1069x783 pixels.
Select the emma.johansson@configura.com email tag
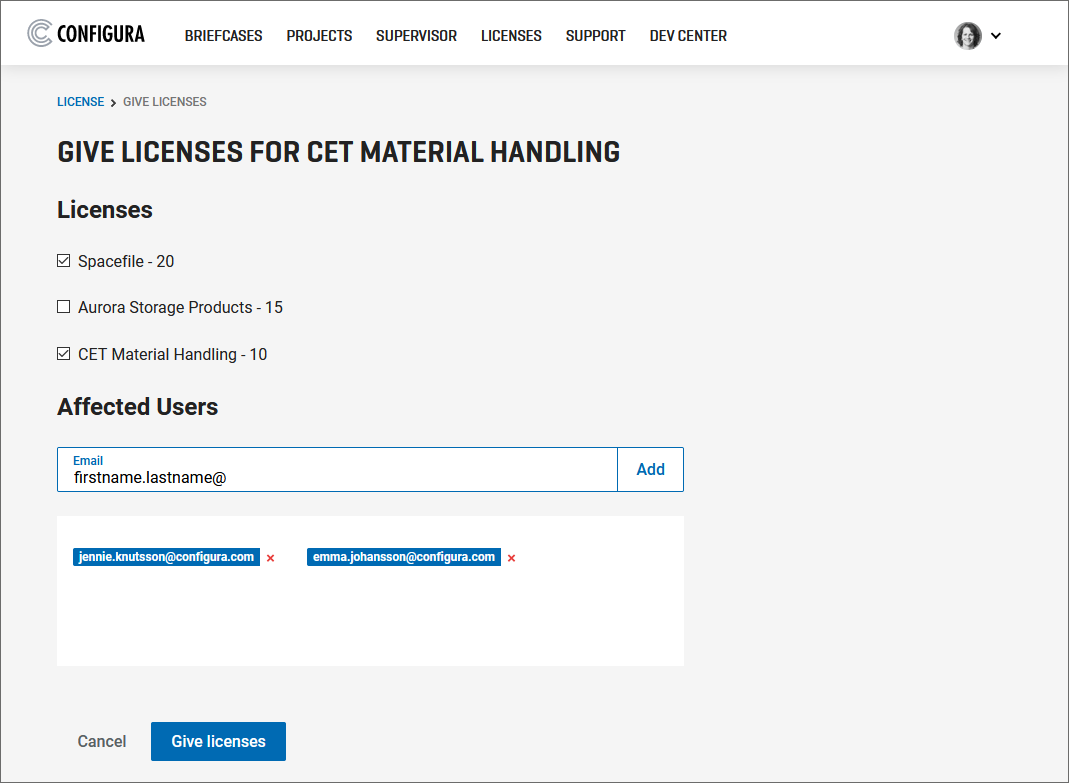(403, 557)
